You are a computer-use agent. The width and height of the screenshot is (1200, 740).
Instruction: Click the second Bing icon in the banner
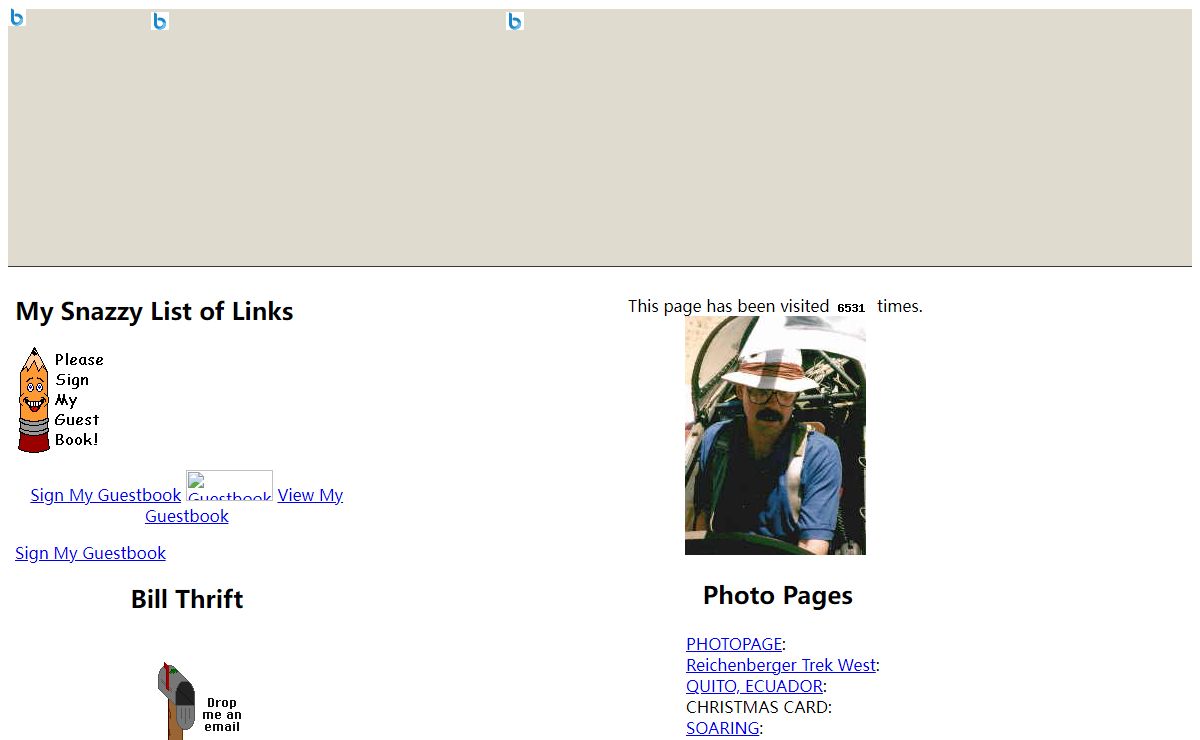click(x=160, y=21)
